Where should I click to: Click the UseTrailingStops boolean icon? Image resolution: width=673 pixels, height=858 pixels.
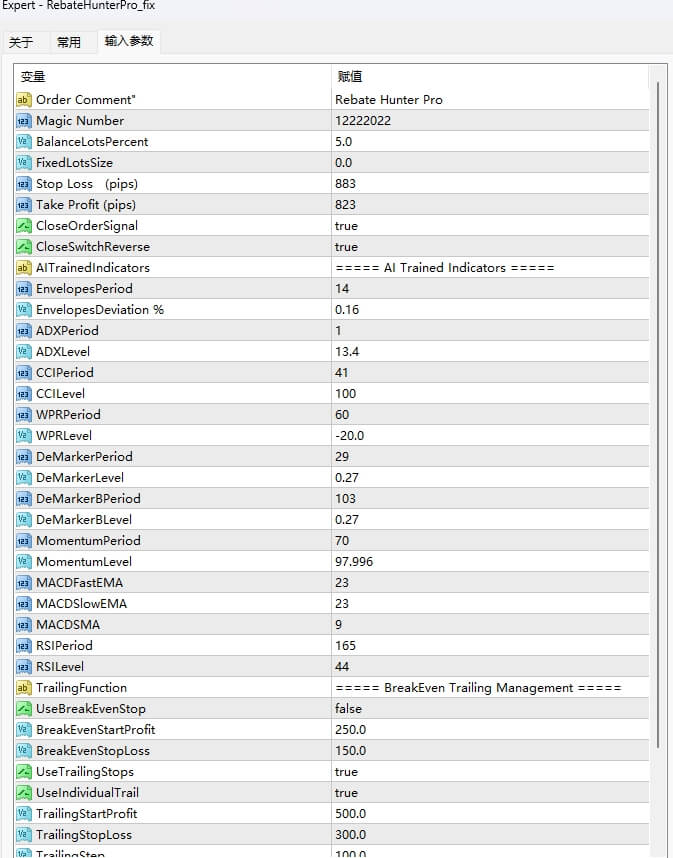[24, 772]
